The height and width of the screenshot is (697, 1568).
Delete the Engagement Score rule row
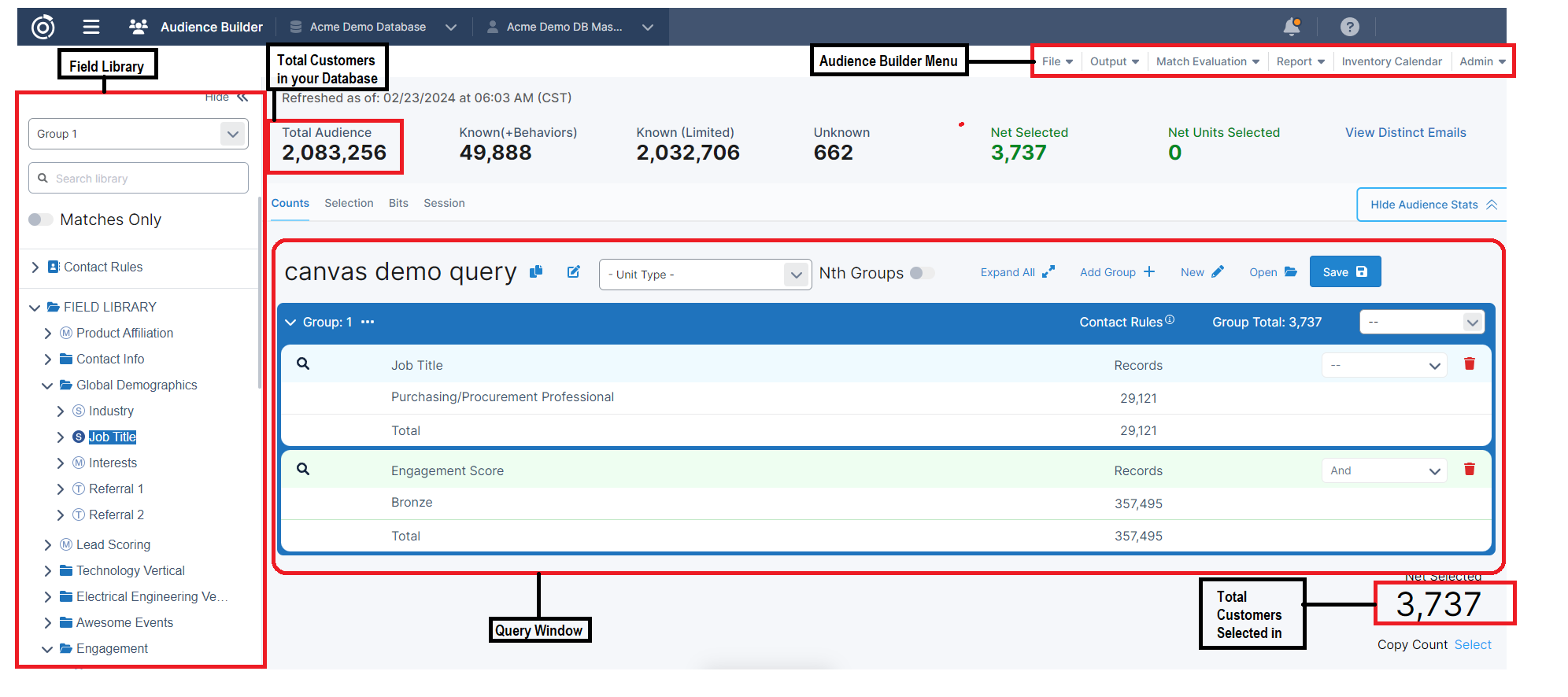click(1469, 469)
